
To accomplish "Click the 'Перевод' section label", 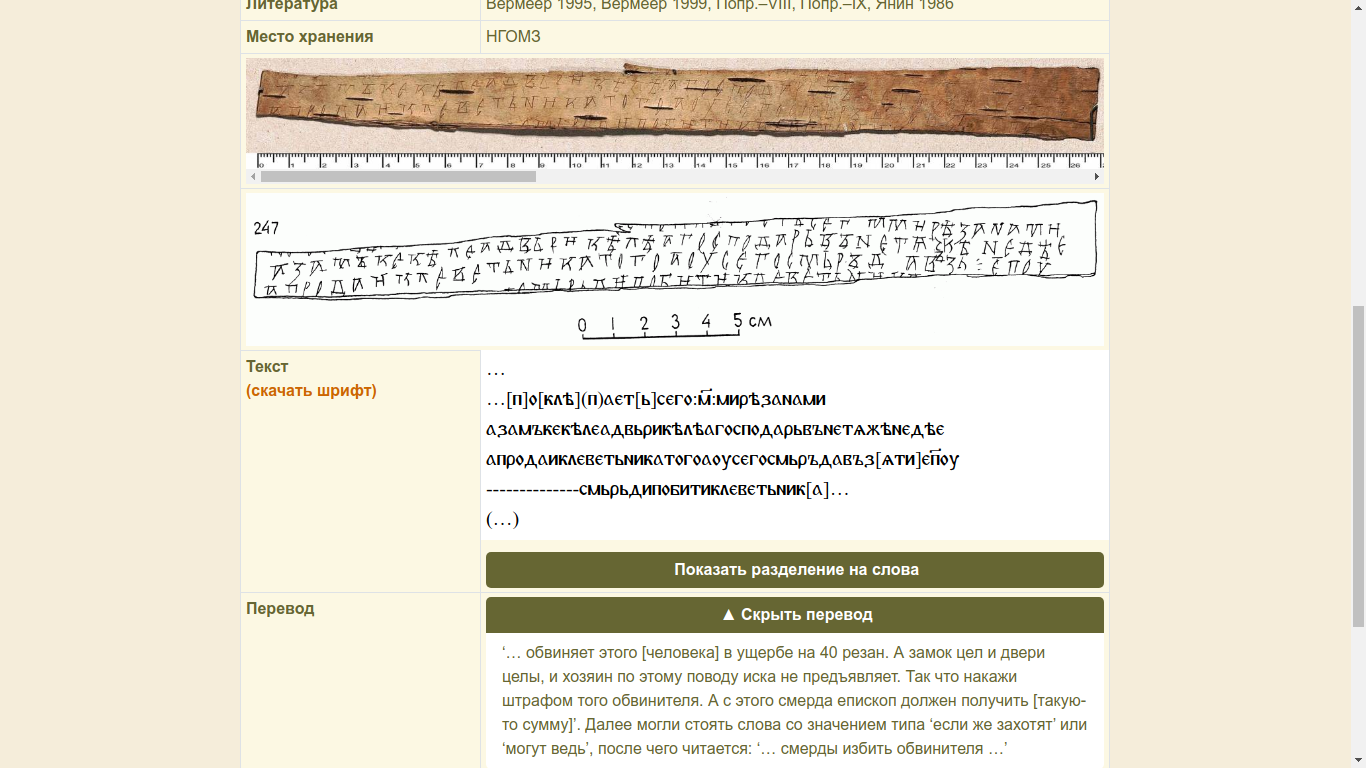I will point(280,609).
